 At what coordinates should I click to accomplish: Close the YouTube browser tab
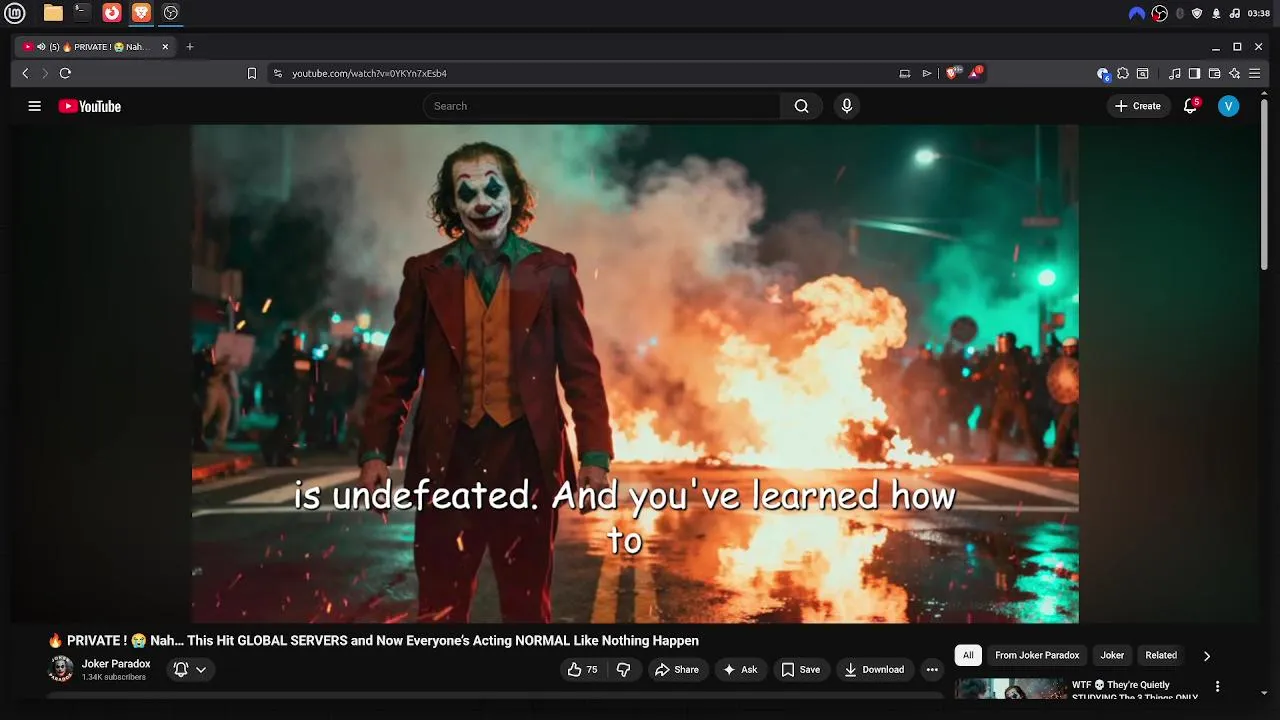click(x=165, y=47)
